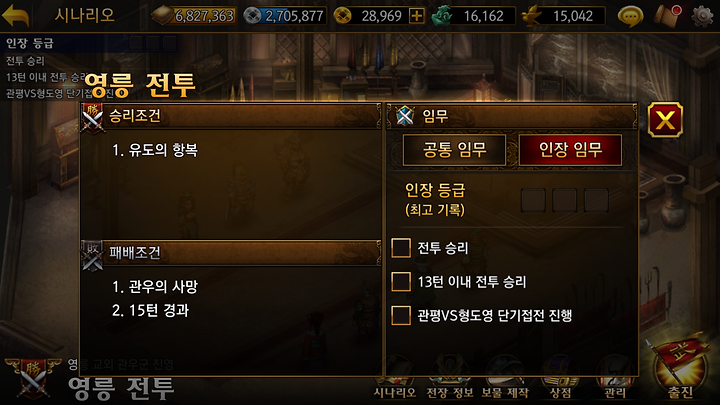Switch to the 공통 임무 tab
Viewport: 720px width, 405px height.
point(454,150)
